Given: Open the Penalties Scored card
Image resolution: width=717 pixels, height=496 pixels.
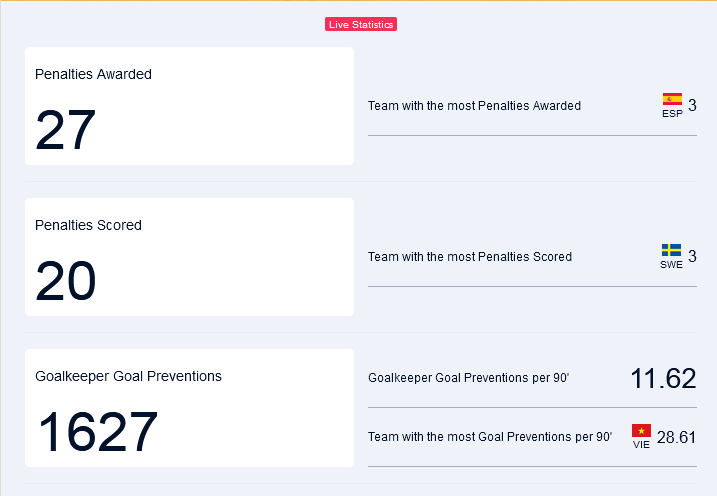Looking at the screenshot, I should point(189,257).
